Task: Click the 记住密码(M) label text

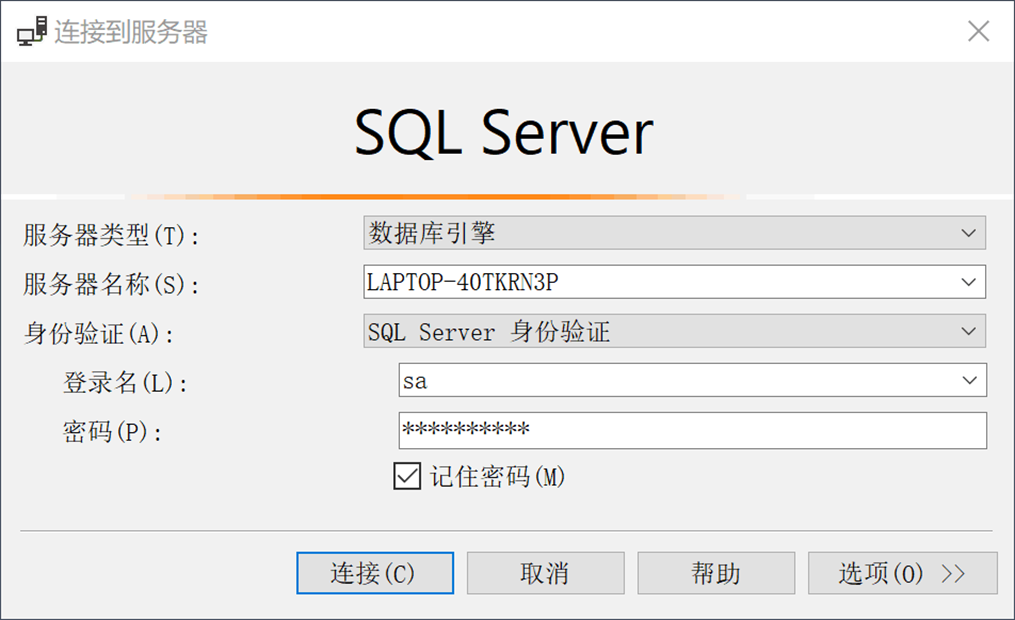Action: [497, 477]
